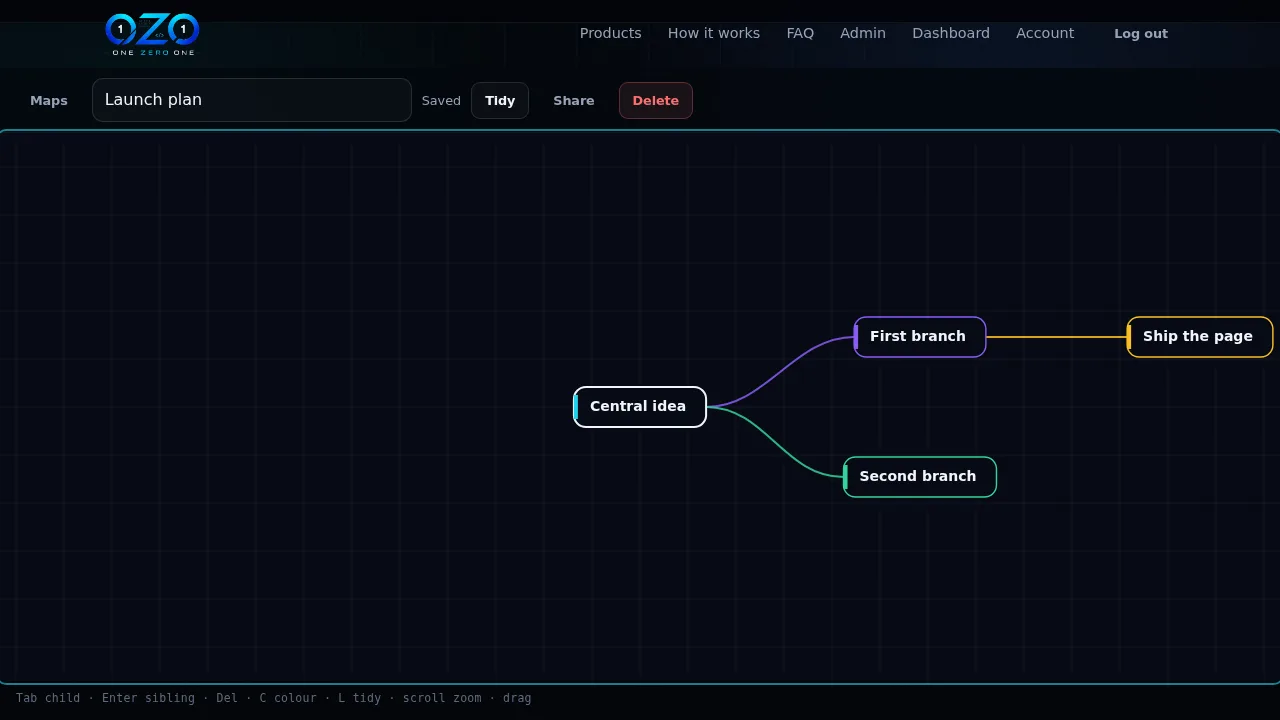Edit the Launch plan title field

point(252,100)
